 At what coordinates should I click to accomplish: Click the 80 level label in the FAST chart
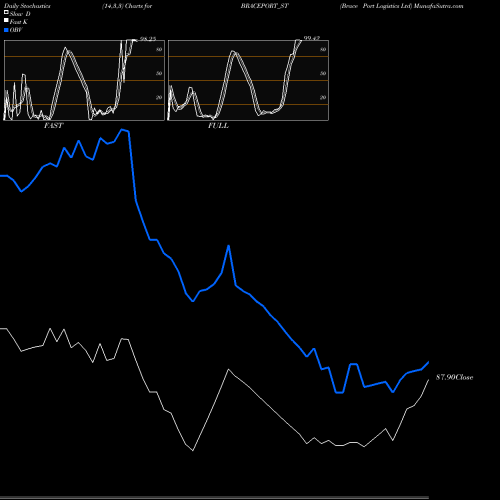coord(159,49)
